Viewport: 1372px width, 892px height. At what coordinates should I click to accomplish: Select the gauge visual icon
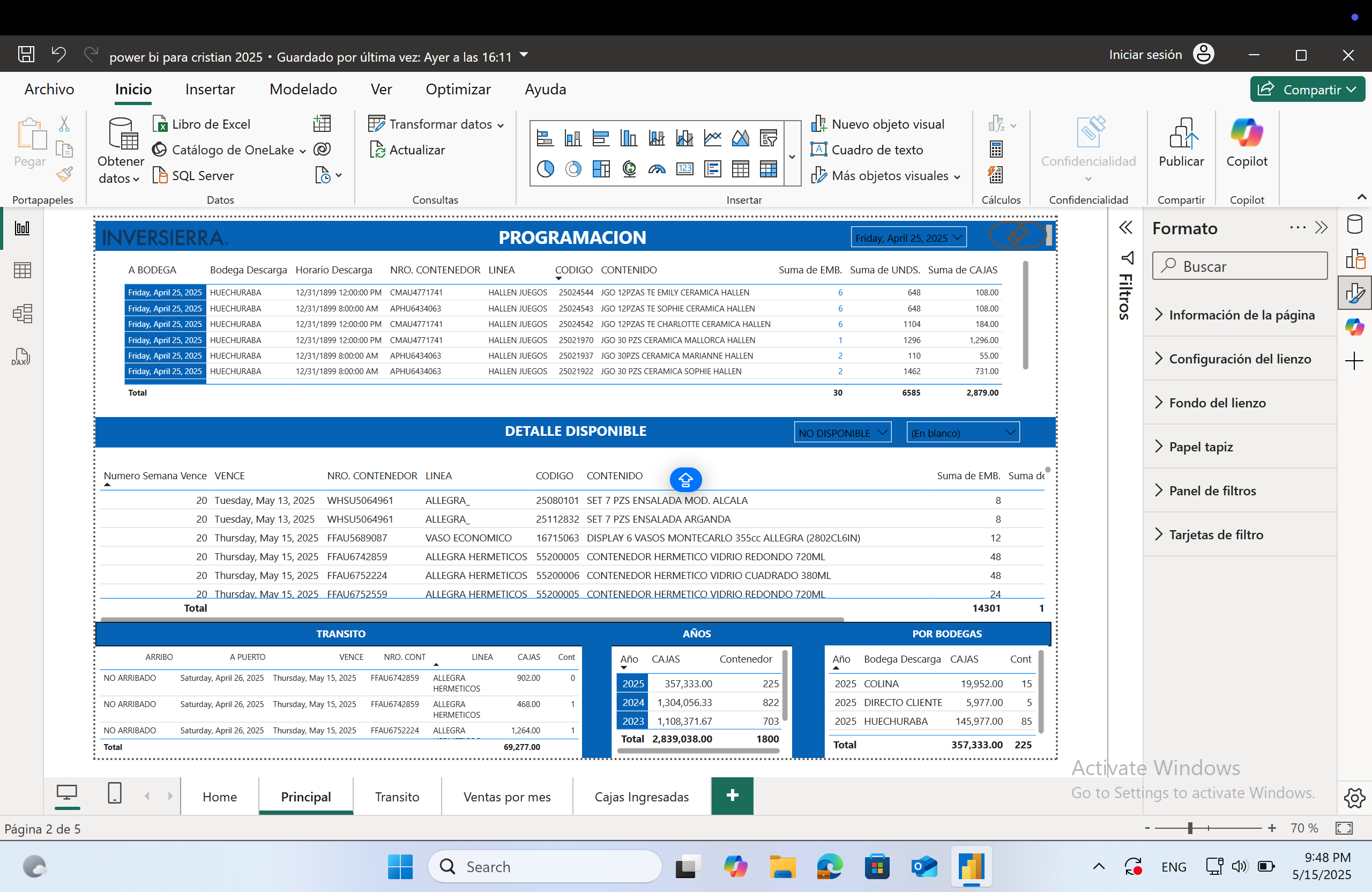(x=657, y=169)
